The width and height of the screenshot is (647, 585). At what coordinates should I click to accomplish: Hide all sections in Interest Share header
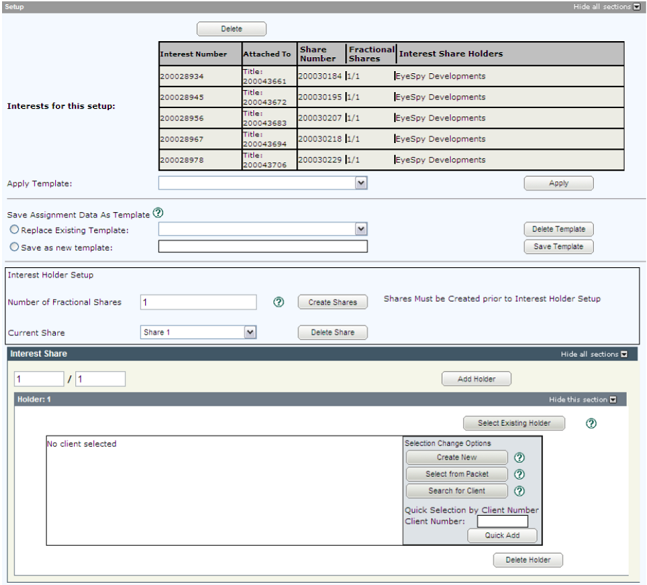[594, 354]
